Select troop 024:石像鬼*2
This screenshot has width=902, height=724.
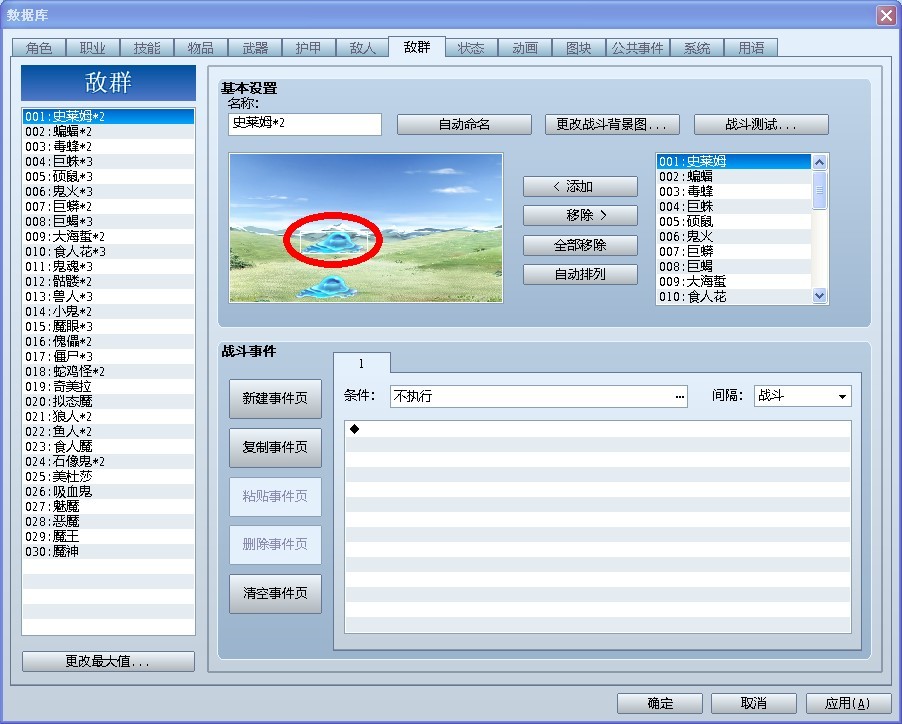pos(108,461)
